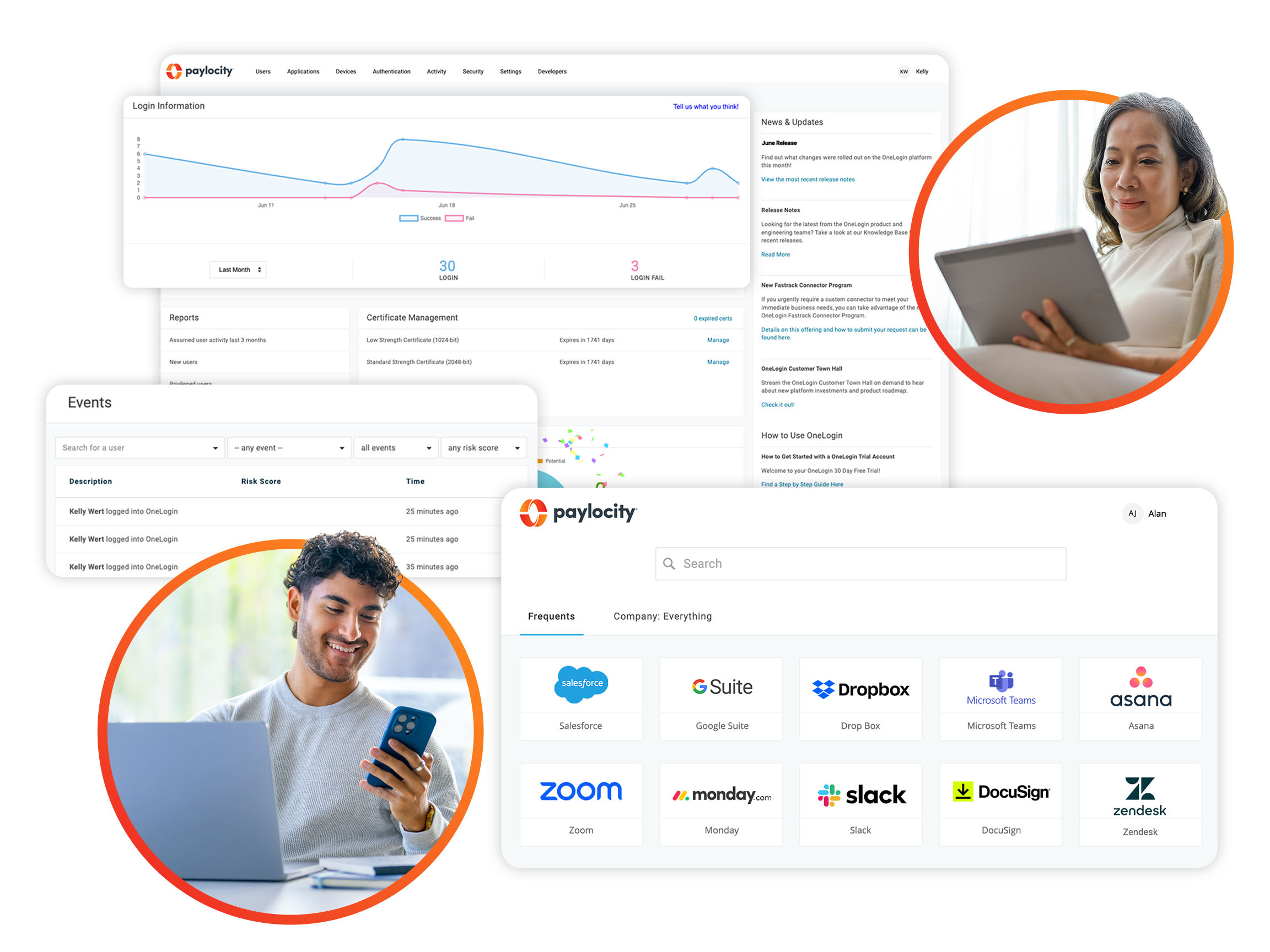Image resolution: width=1270 pixels, height=952 pixels.
Task: Launch the monday.com app logo
Action: tap(722, 795)
